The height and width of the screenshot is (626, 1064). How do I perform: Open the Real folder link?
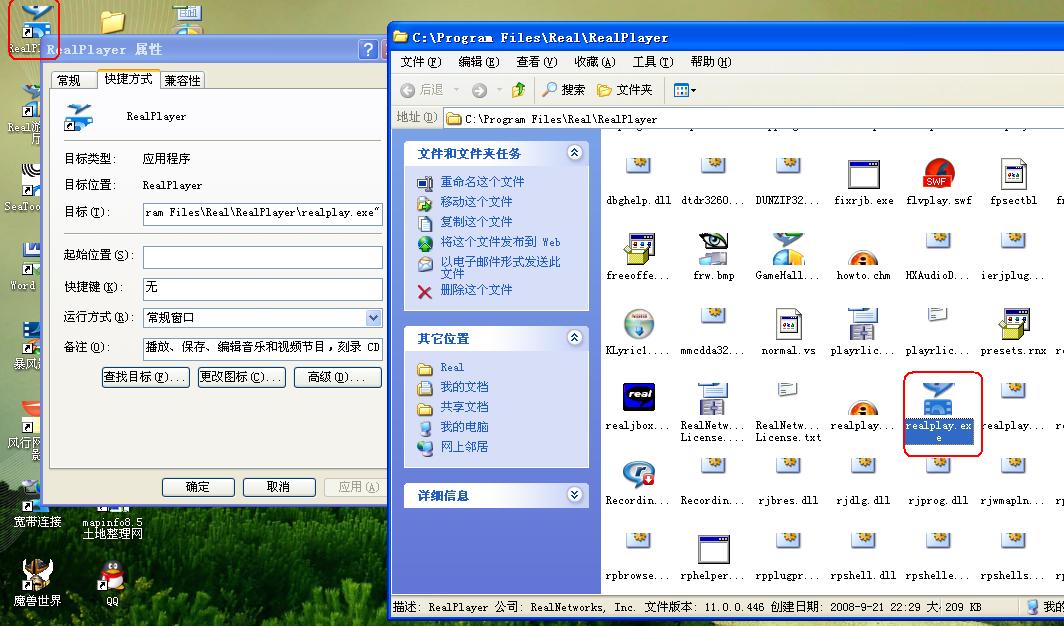452,367
